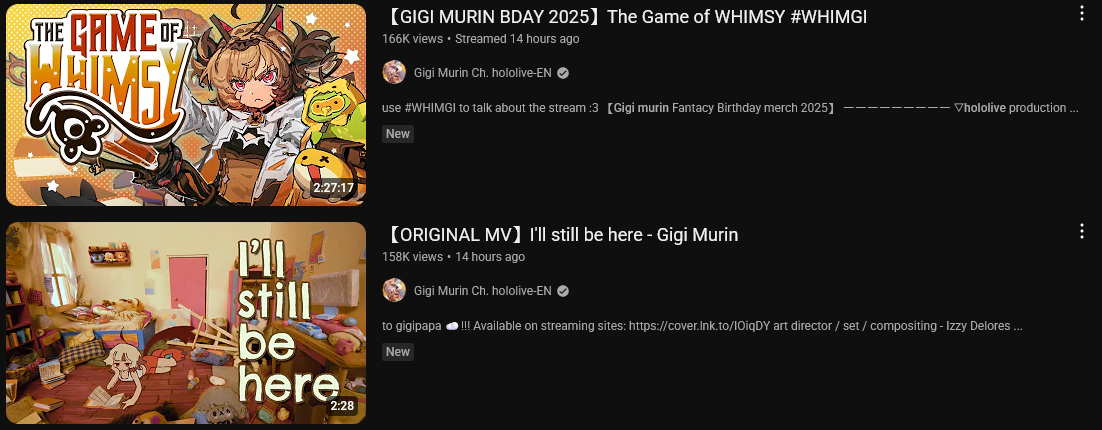The width and height of the screenshot is (1102, 430).
Task: Open the three-dot menu for Game of WHIMSY video
Action: tap(1082, 13)
